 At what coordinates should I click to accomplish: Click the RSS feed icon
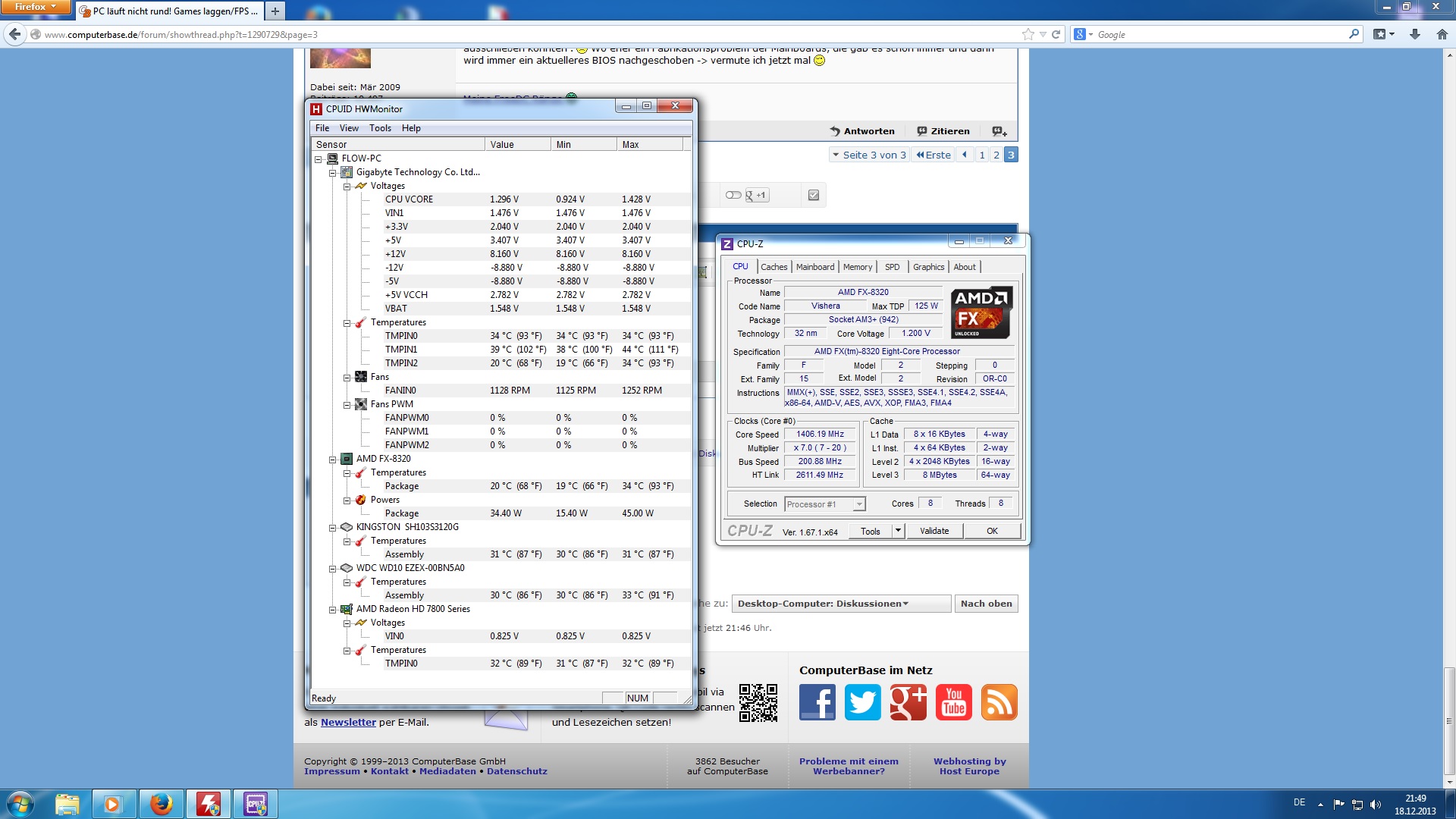coord(999,701)
